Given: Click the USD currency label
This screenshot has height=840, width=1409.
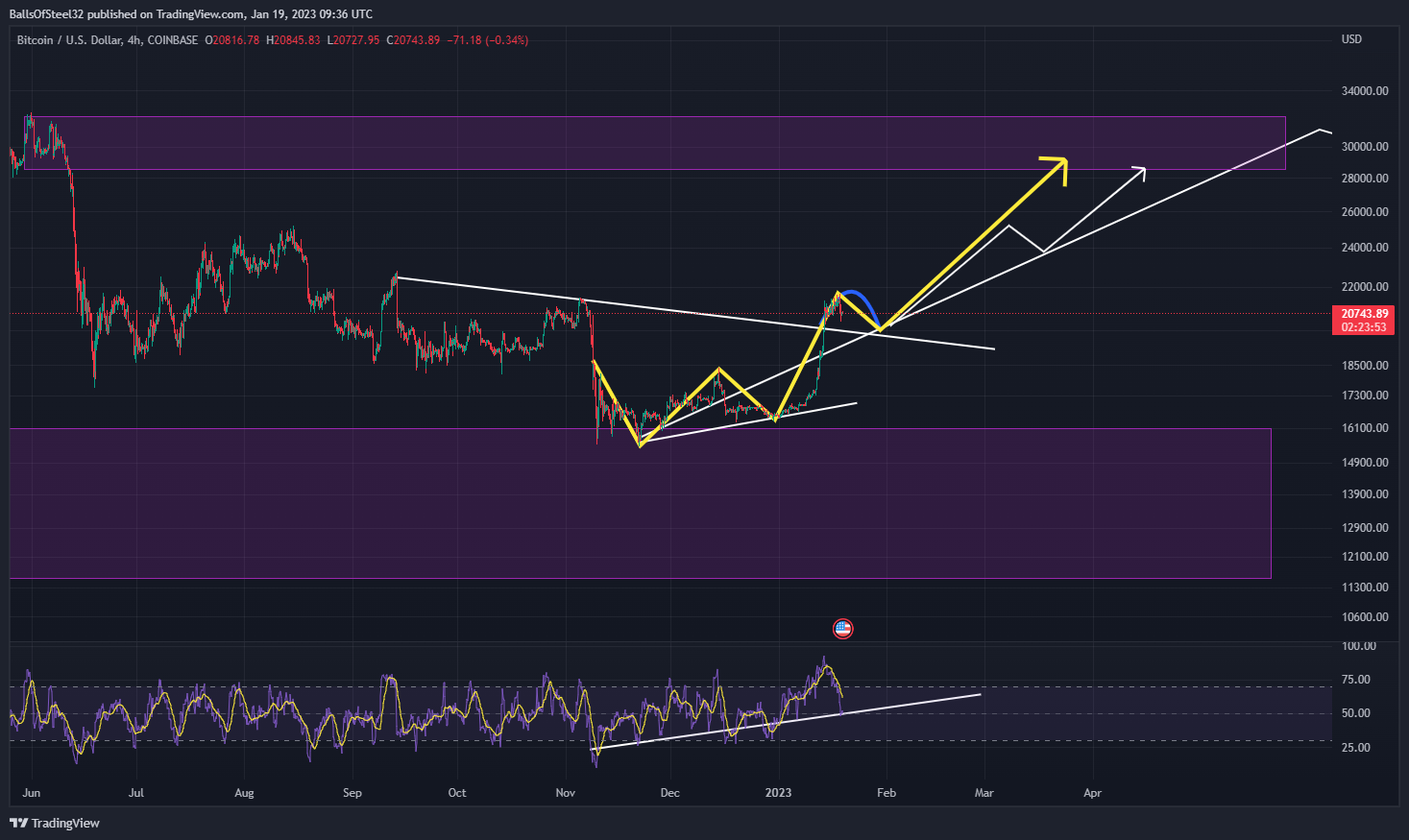Looking at the screenshot, I should (1351, 39).
